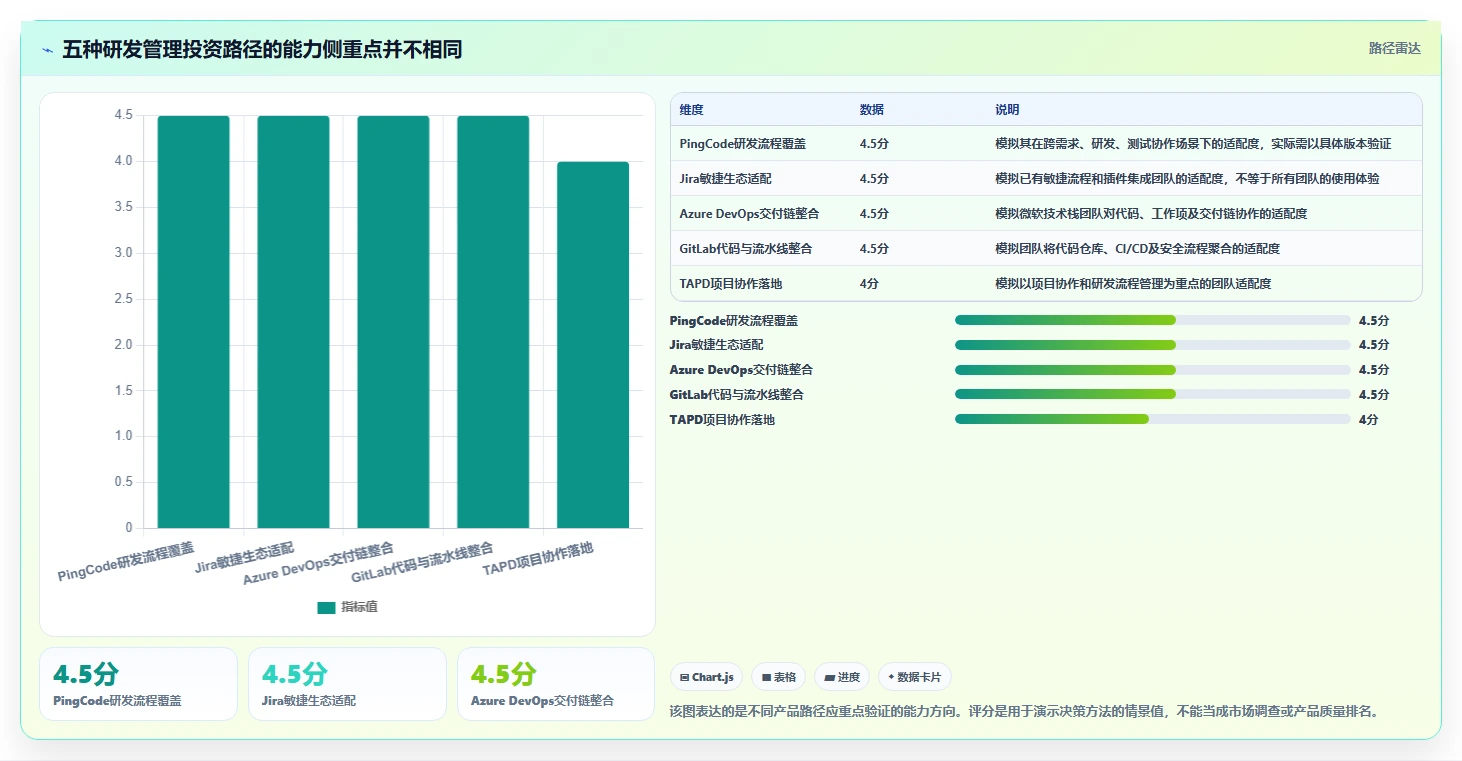Click the TAPD项目协作落地 progress list label
The width and height of the screenshot is (1462, 761).
click(722, 420)
